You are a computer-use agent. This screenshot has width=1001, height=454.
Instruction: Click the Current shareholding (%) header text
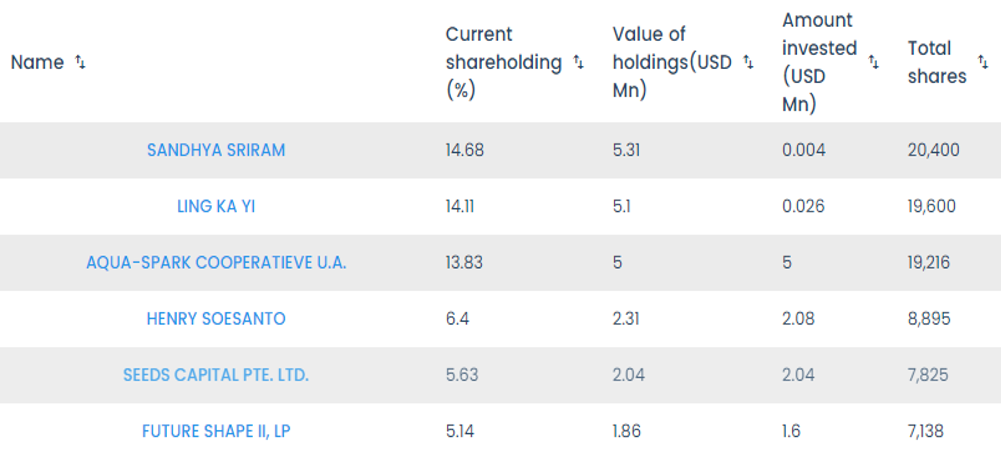click(x=503, y=62)
